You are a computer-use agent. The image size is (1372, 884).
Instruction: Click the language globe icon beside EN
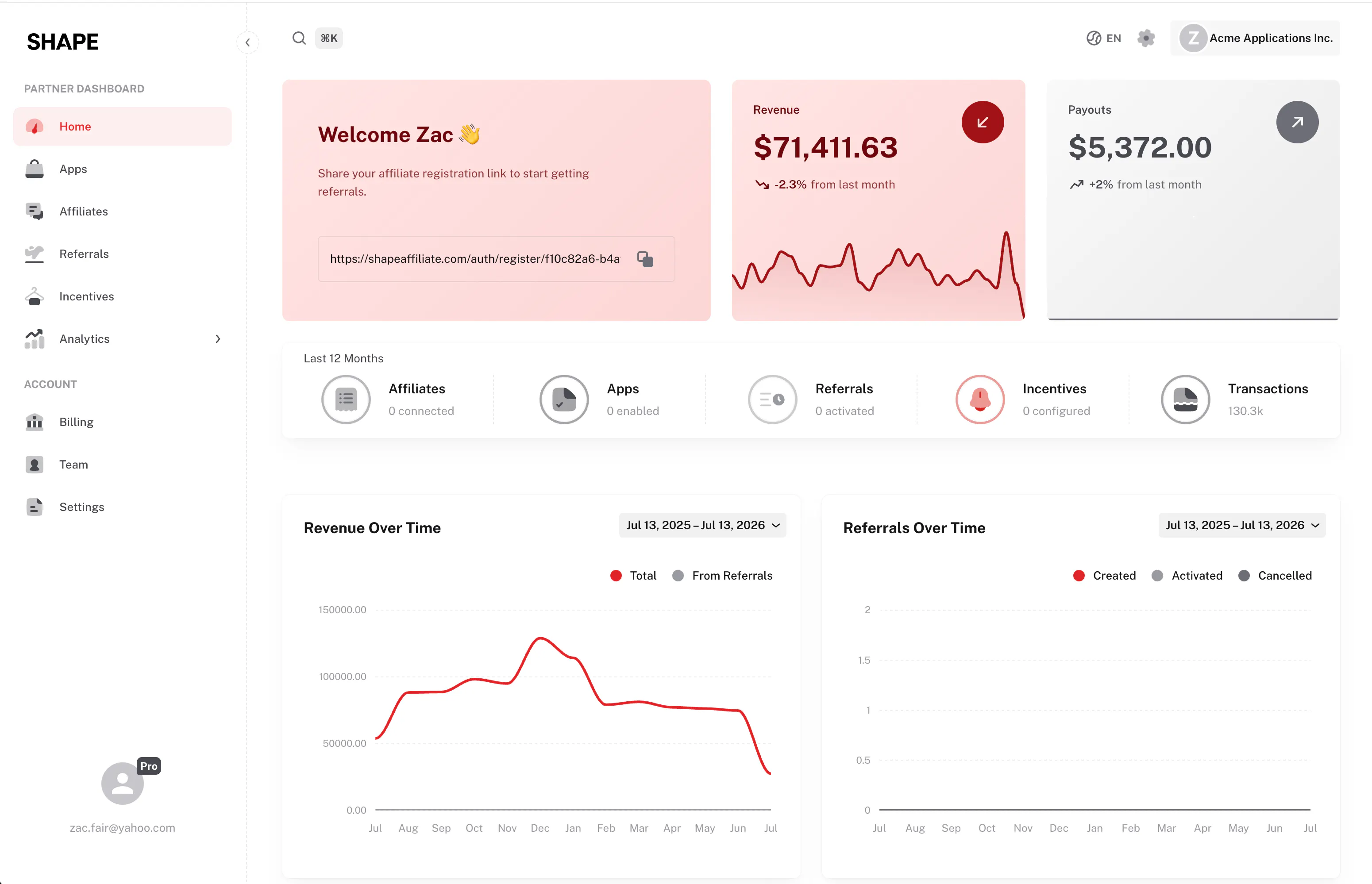coord(1094,38)
